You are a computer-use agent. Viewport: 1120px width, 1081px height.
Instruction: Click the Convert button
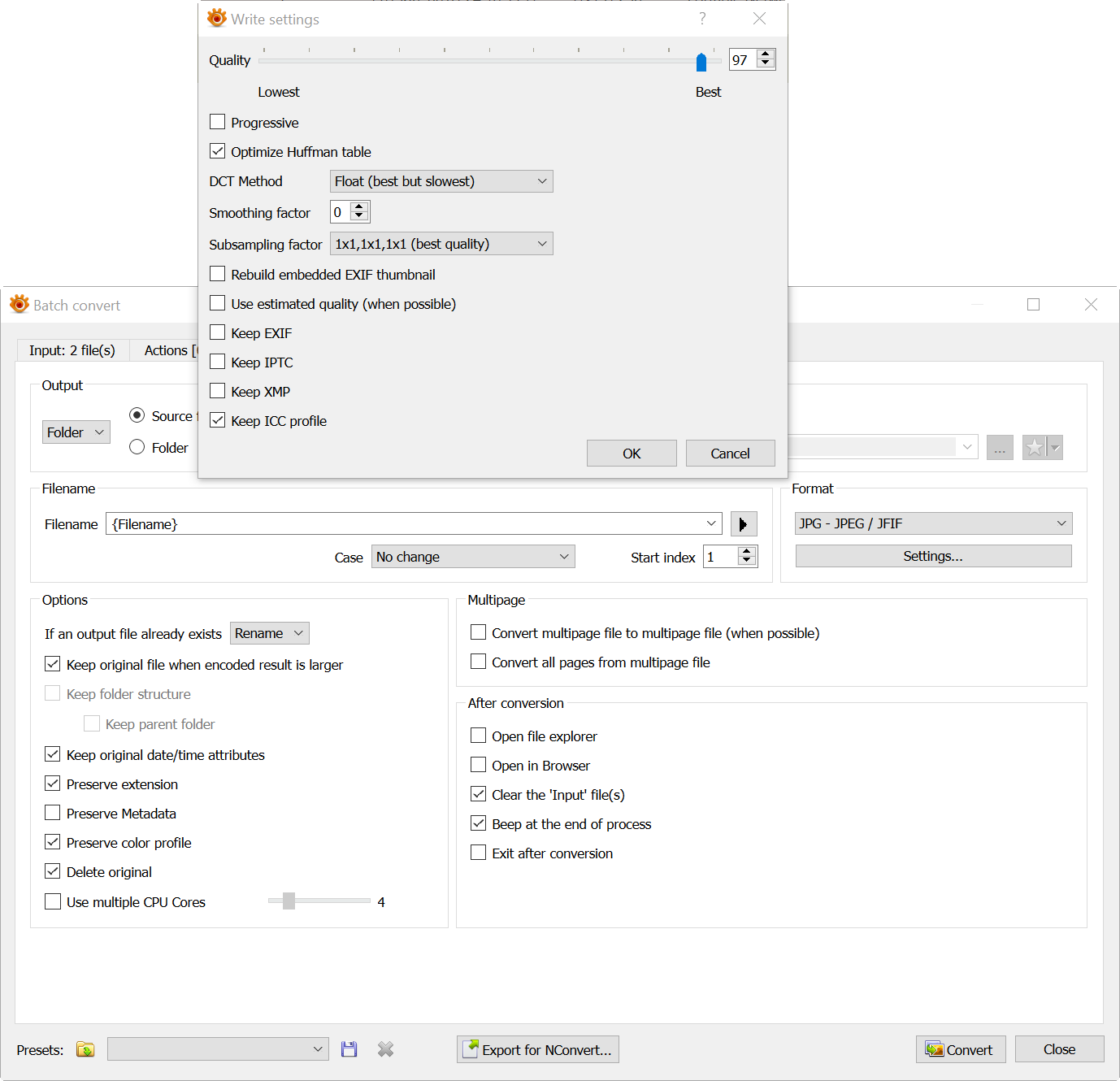coord(961,1049)
